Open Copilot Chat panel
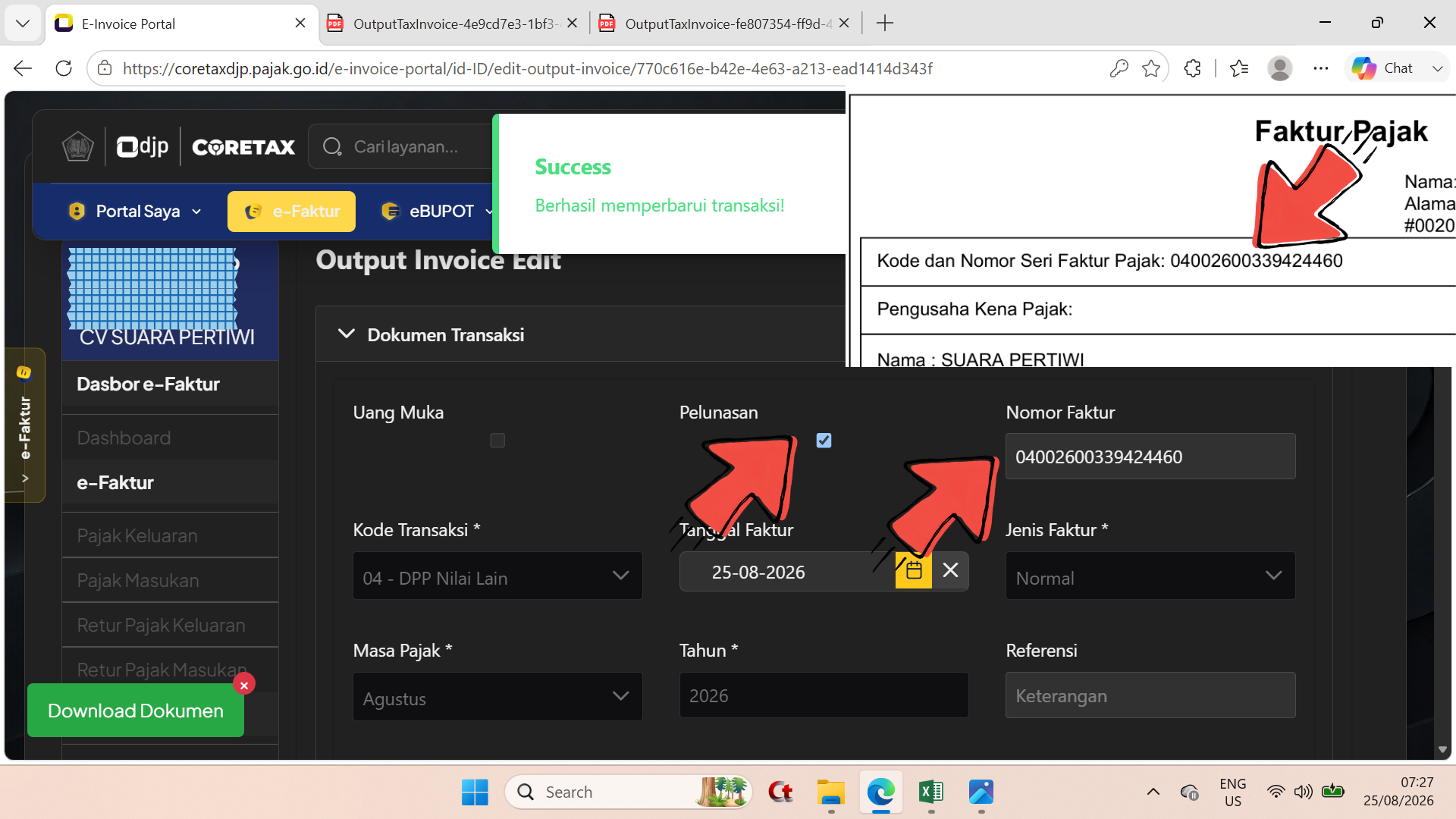Image resolution: width=1456 pixels, height=819 pixels. [x=1383, y=68]
